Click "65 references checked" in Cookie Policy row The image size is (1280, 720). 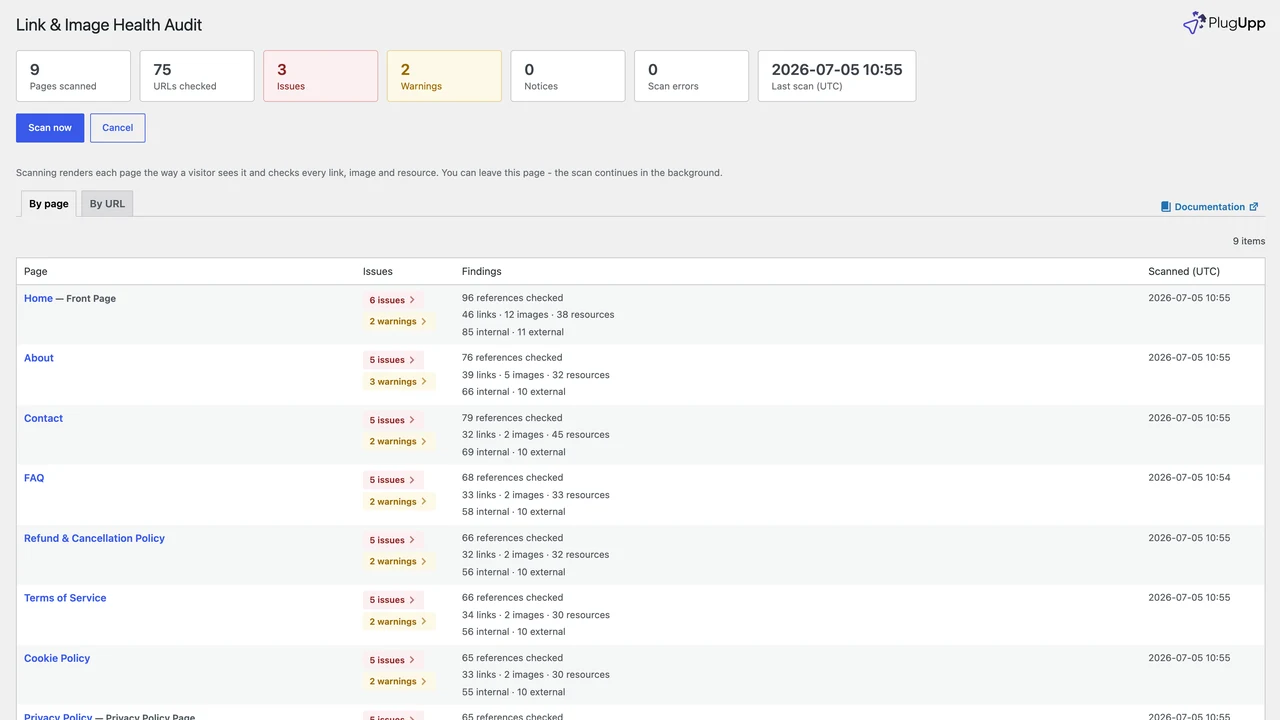point(512,658)
